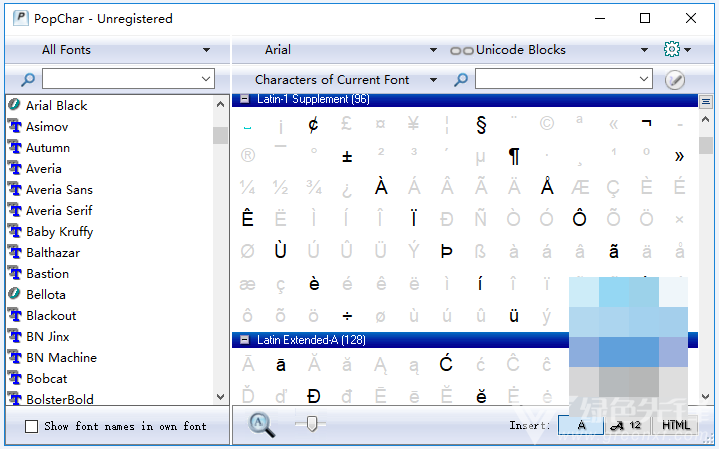Select the division sign ÷ character

pos(347,316)
